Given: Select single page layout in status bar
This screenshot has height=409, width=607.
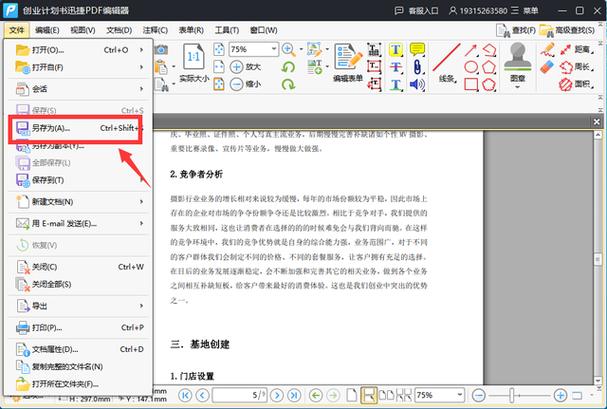Looking at the screenshot, I should pos(352,395).
